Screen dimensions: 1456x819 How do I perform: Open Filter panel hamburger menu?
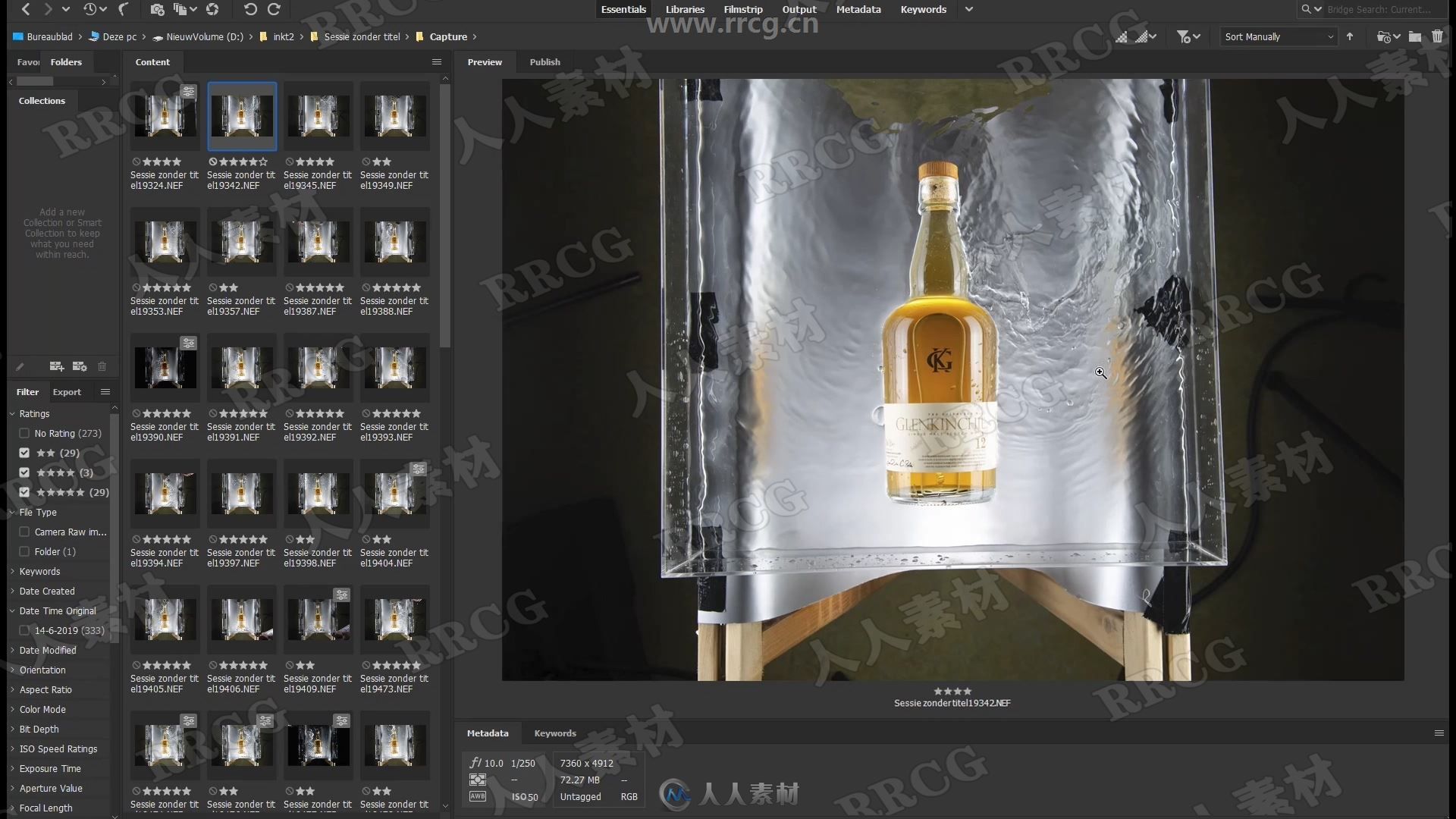point(105,392)
